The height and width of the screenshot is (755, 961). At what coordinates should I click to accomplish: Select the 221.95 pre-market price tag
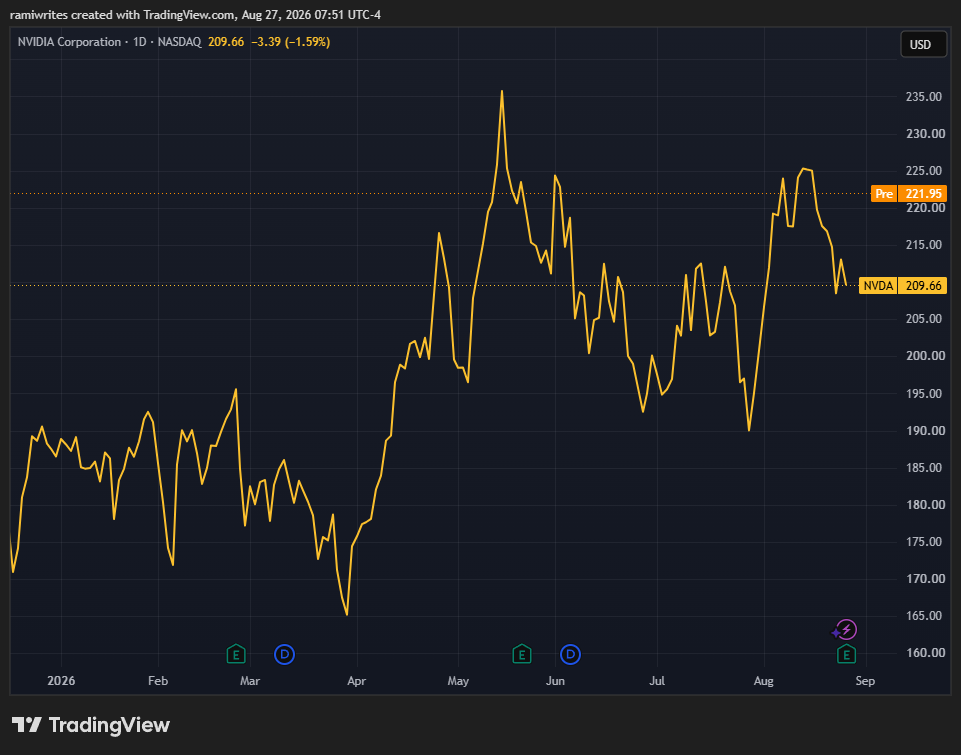(923, 194)
